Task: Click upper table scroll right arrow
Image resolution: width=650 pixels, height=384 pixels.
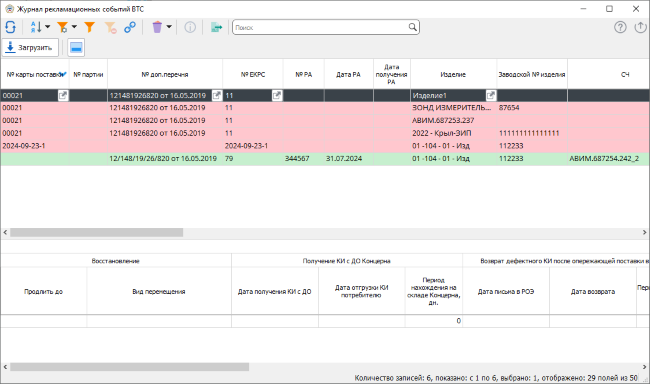Action: 645,233
